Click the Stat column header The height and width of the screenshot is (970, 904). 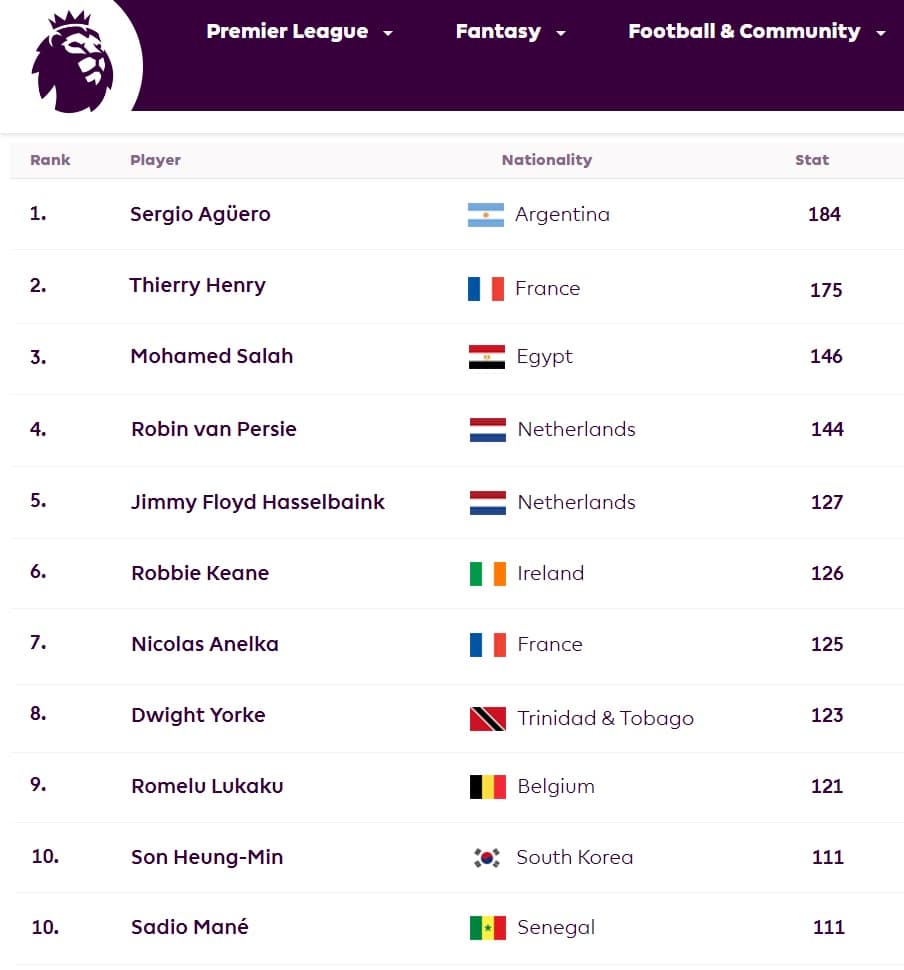tap(812, 160)
